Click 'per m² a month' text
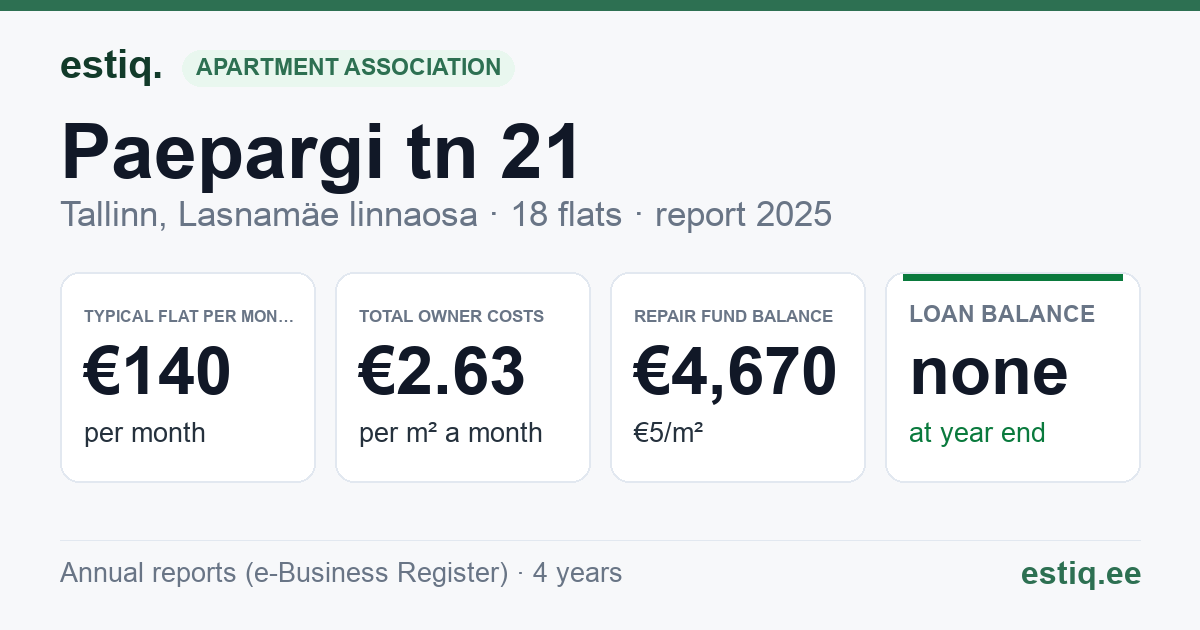The height and width of the screenshot is (630, 1200). click(450, 433)
